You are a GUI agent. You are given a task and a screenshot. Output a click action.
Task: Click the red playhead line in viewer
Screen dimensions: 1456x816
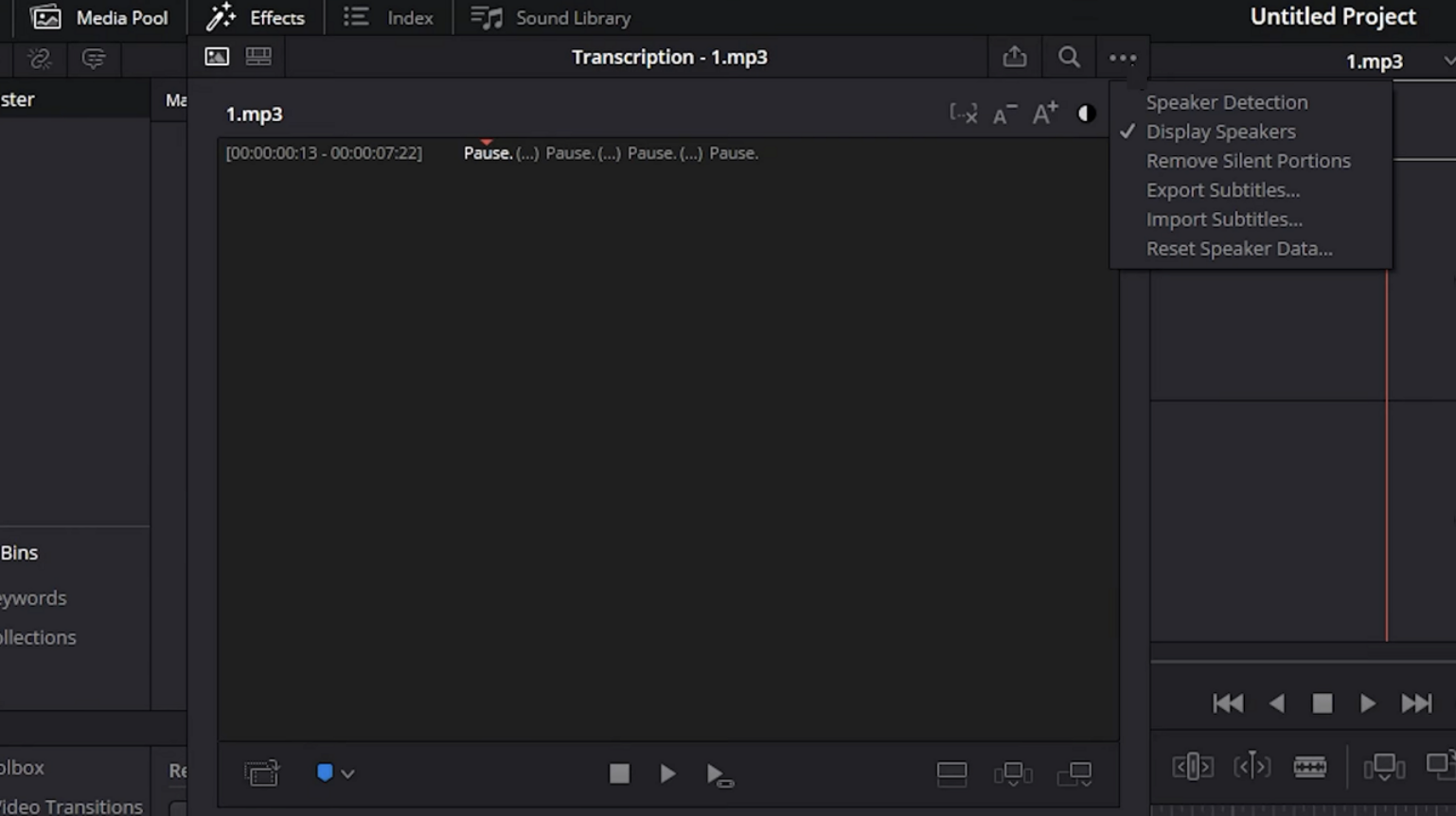click(x=1387, y=454)
